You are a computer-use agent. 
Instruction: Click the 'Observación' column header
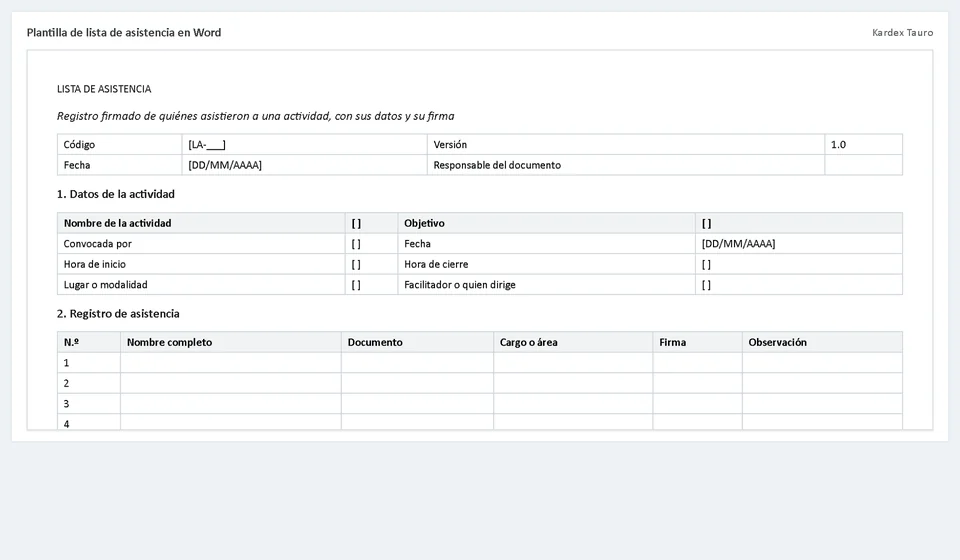click(822, 342)
